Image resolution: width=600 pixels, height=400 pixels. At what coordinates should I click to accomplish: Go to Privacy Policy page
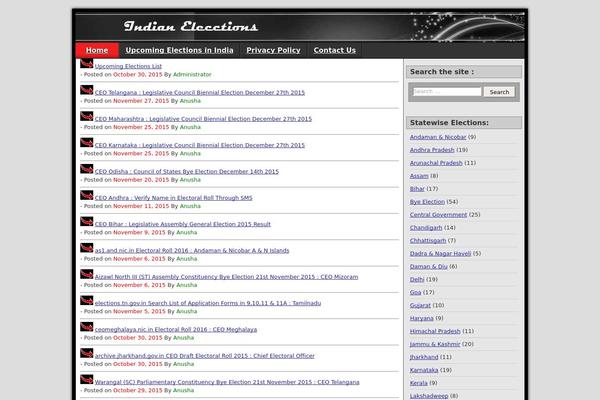point(273,50)
